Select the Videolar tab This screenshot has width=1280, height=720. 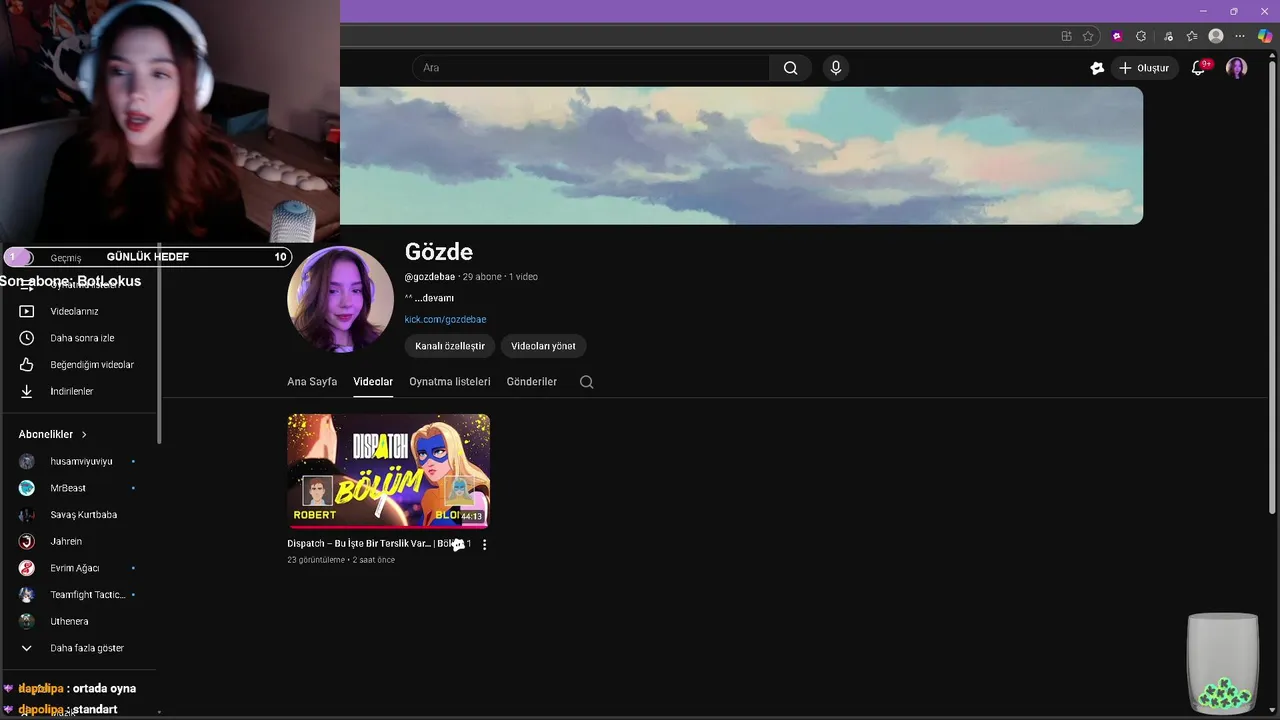tap(373, 382)
